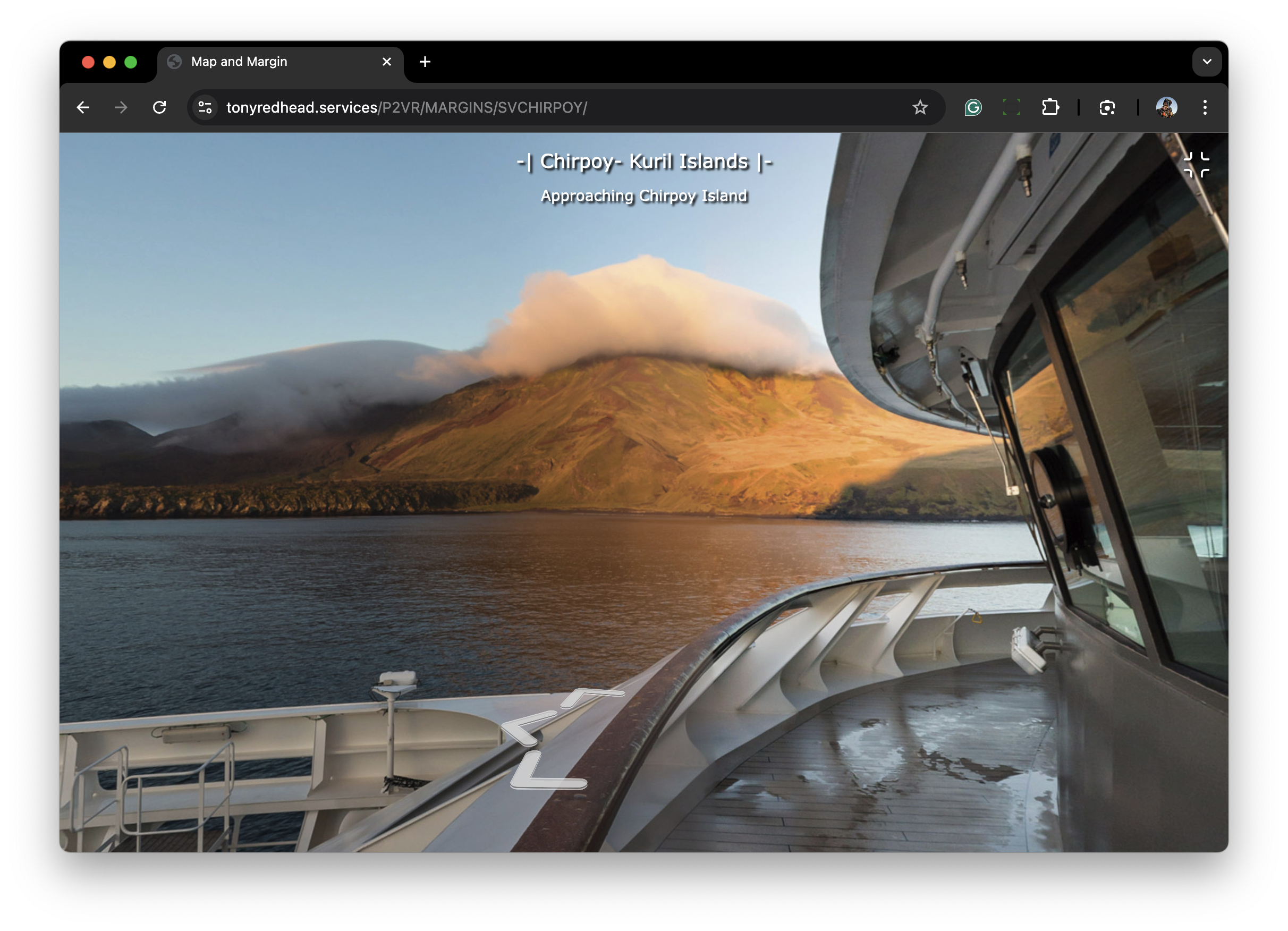Reload the current page
The image size is (1288, 931).
tap(159, 107)
